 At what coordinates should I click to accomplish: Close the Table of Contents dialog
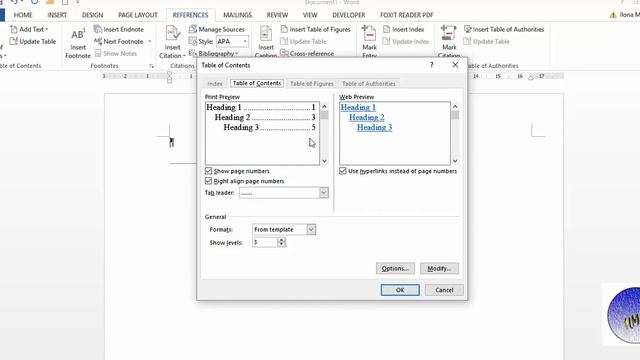(x=455, y=65)
